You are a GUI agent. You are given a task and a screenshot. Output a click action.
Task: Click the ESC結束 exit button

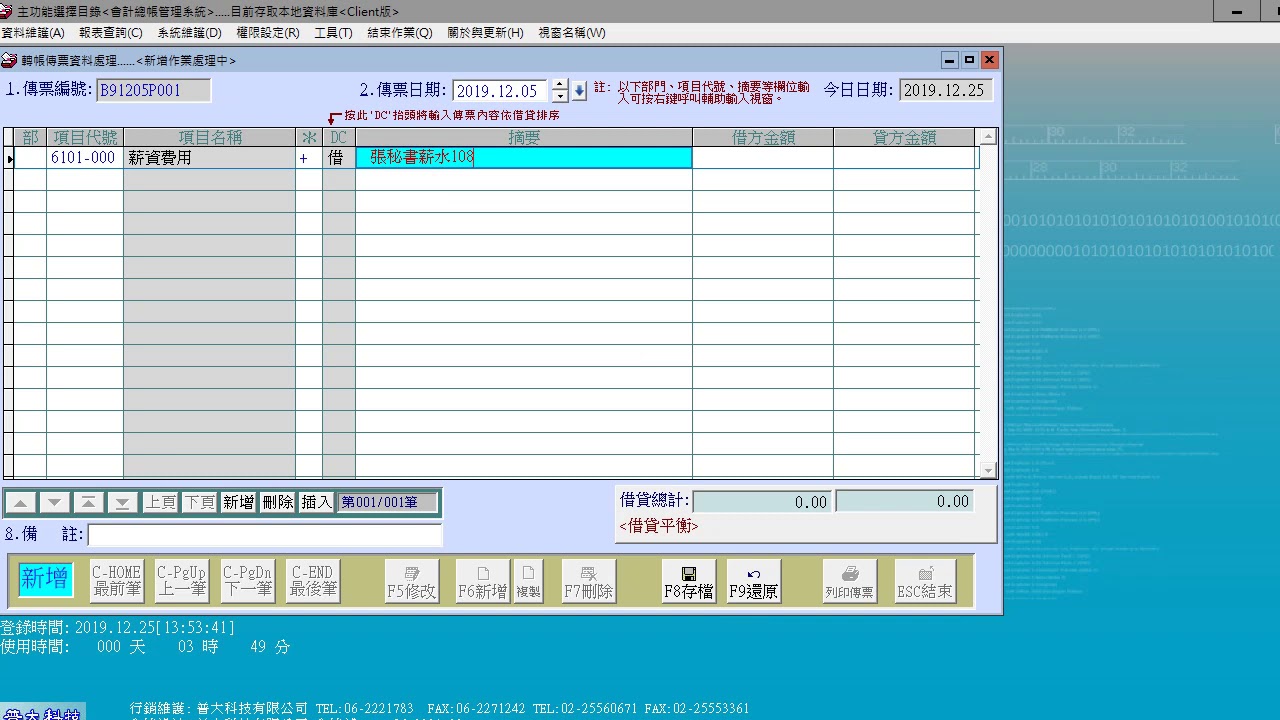(925, 581)
